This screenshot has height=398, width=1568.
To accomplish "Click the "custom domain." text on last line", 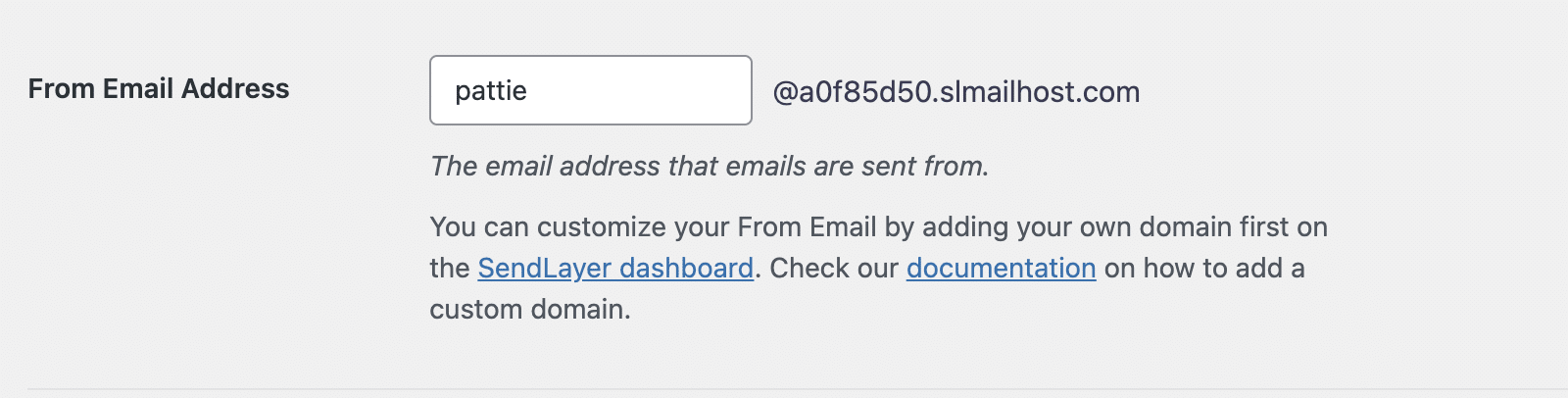I will pyautogui.click(x=530, y=310).
